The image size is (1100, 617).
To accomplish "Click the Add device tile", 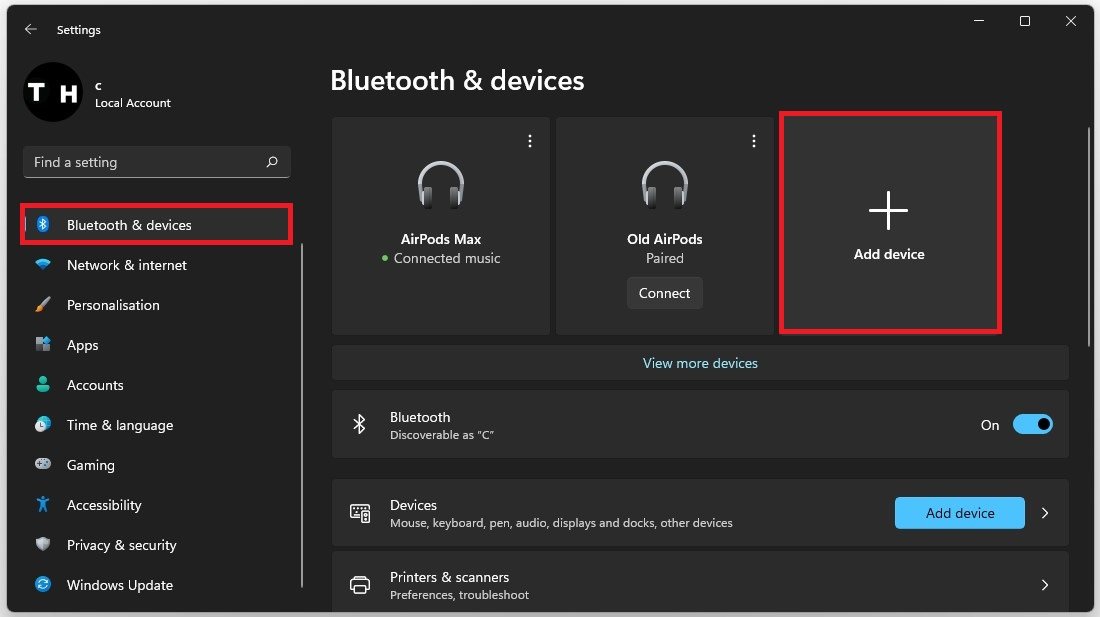I will [889, 222].
